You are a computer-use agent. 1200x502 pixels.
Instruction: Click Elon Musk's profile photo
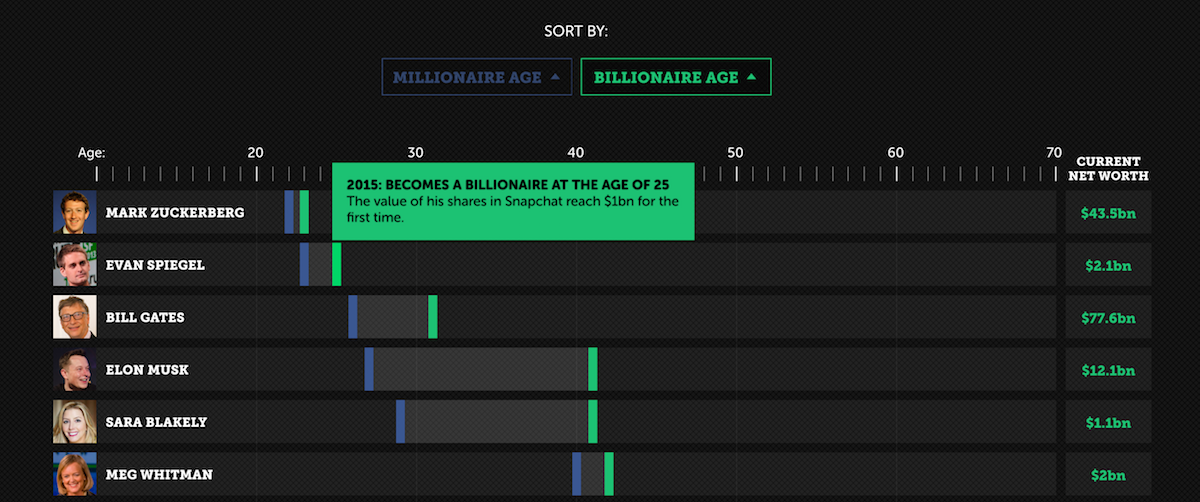[75, 370]
